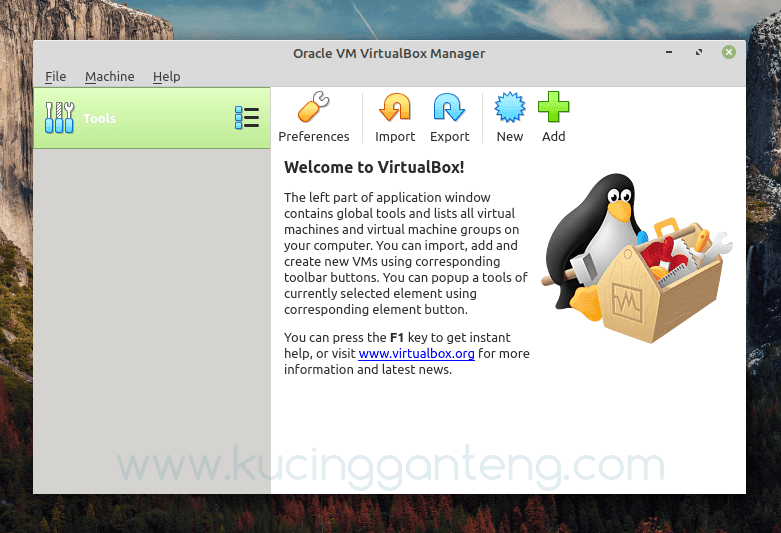781x533 pixels.
Task: Click the Oracle VM VirtualBox Manager title
Action: tap(389, 53)
